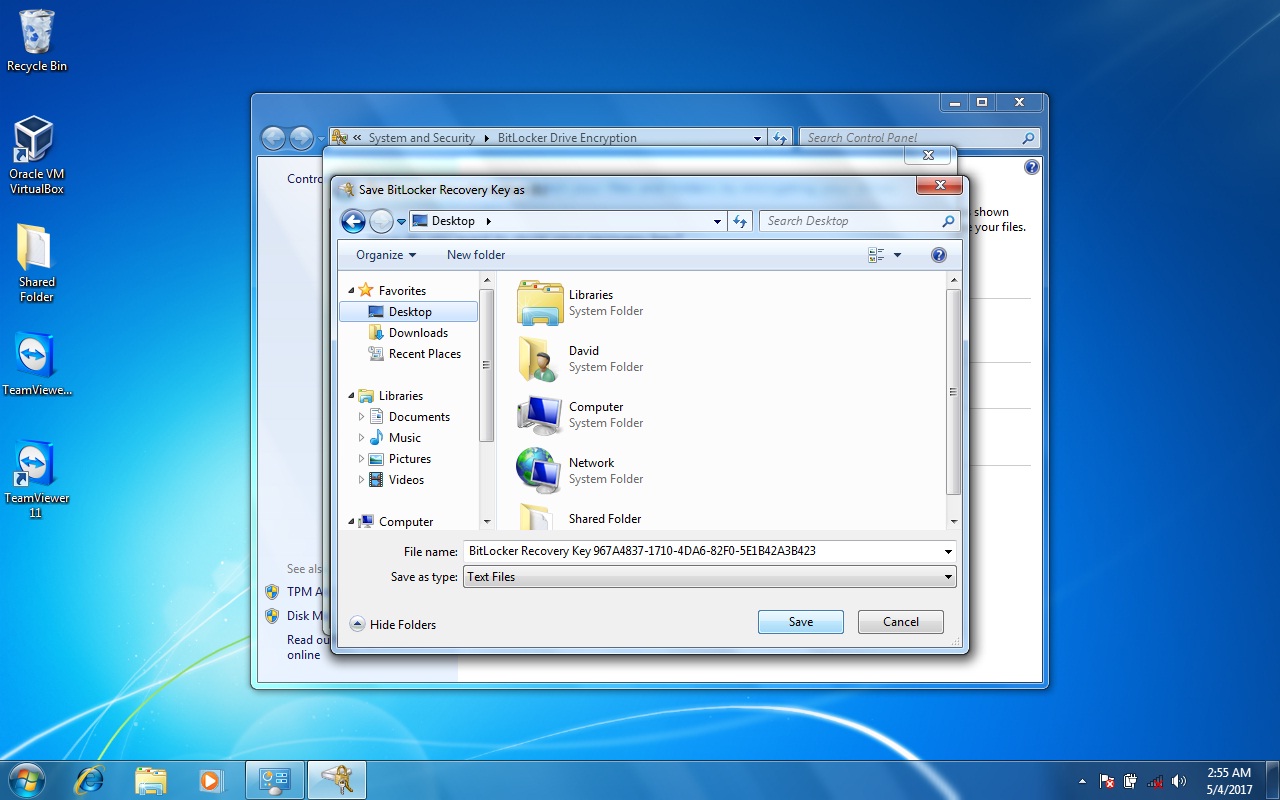
Task: Expand the Documents library node
Action: tap(361, 417)
